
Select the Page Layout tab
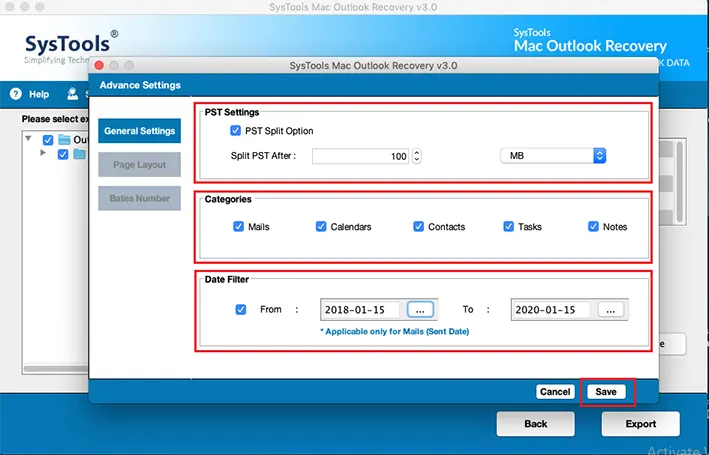click(139, 165)
